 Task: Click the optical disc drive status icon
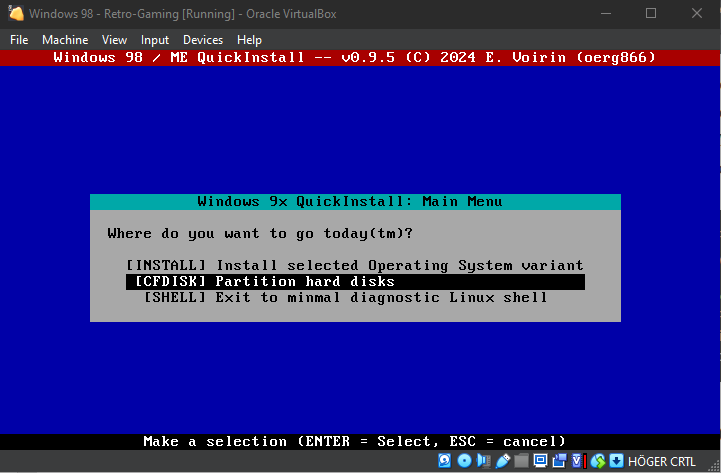tap(464, 461)
